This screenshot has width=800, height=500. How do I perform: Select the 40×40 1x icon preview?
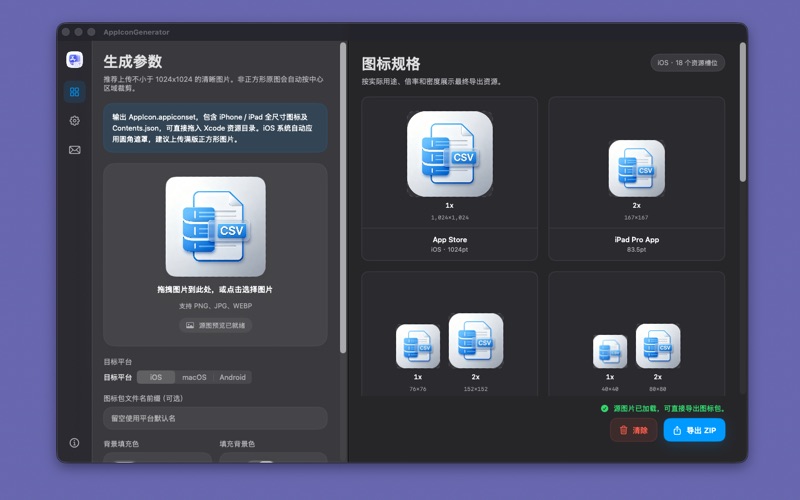coord(610,352)
